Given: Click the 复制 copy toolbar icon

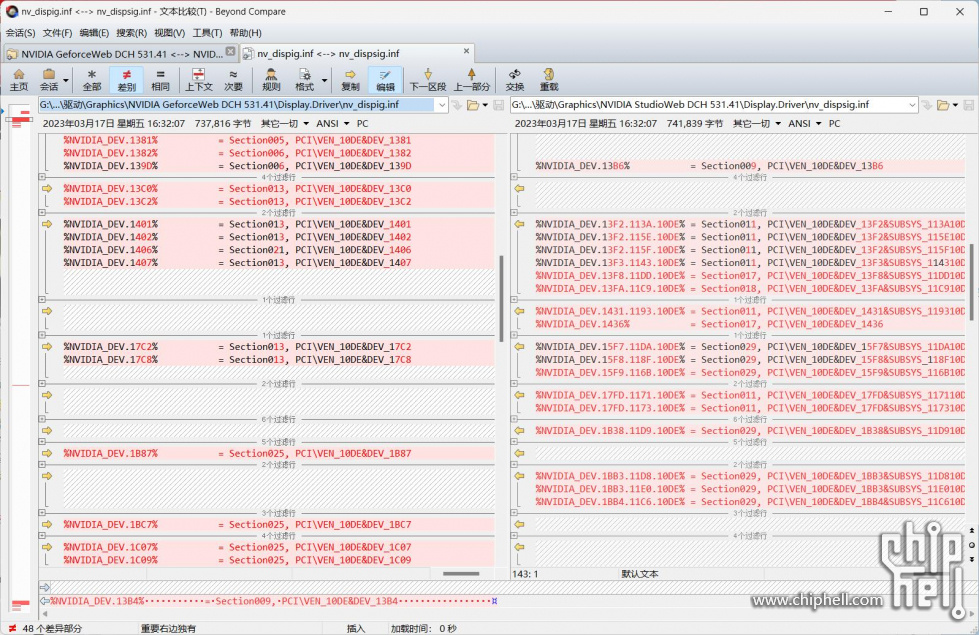Looking at the screenshot, I should tap(350, 80).
